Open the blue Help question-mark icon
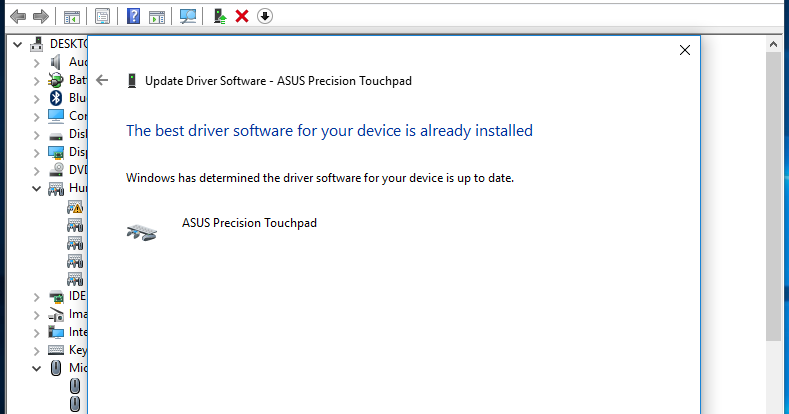 133,16
